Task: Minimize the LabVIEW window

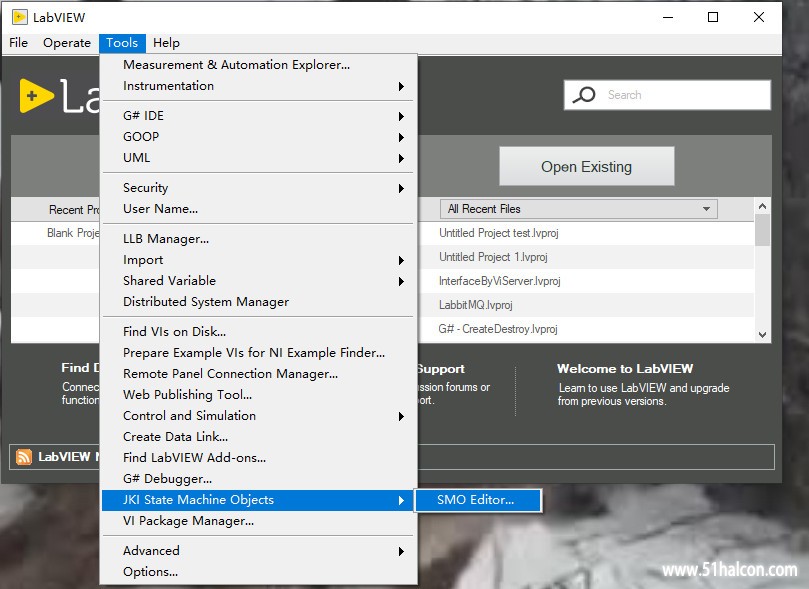Action: (x=668, y=17)
